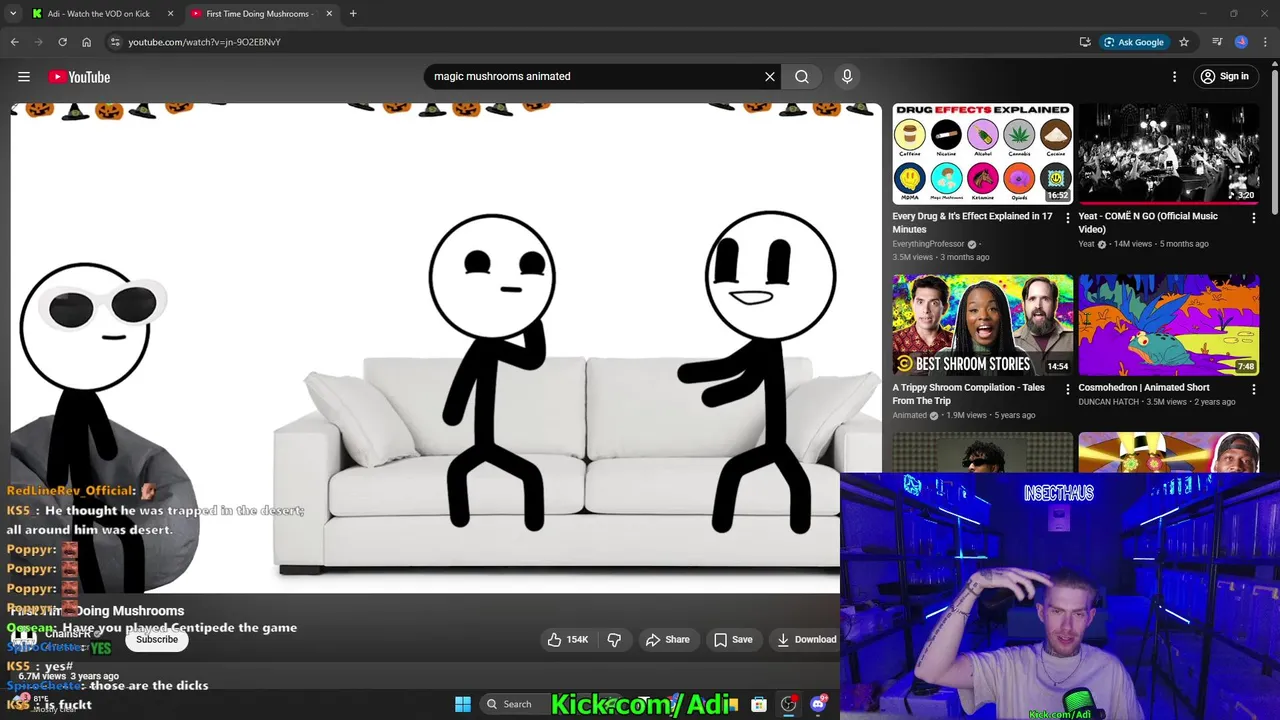
Task: Visit the DUNCAN HATCH channel
Action: click(x=1110, y=402)
